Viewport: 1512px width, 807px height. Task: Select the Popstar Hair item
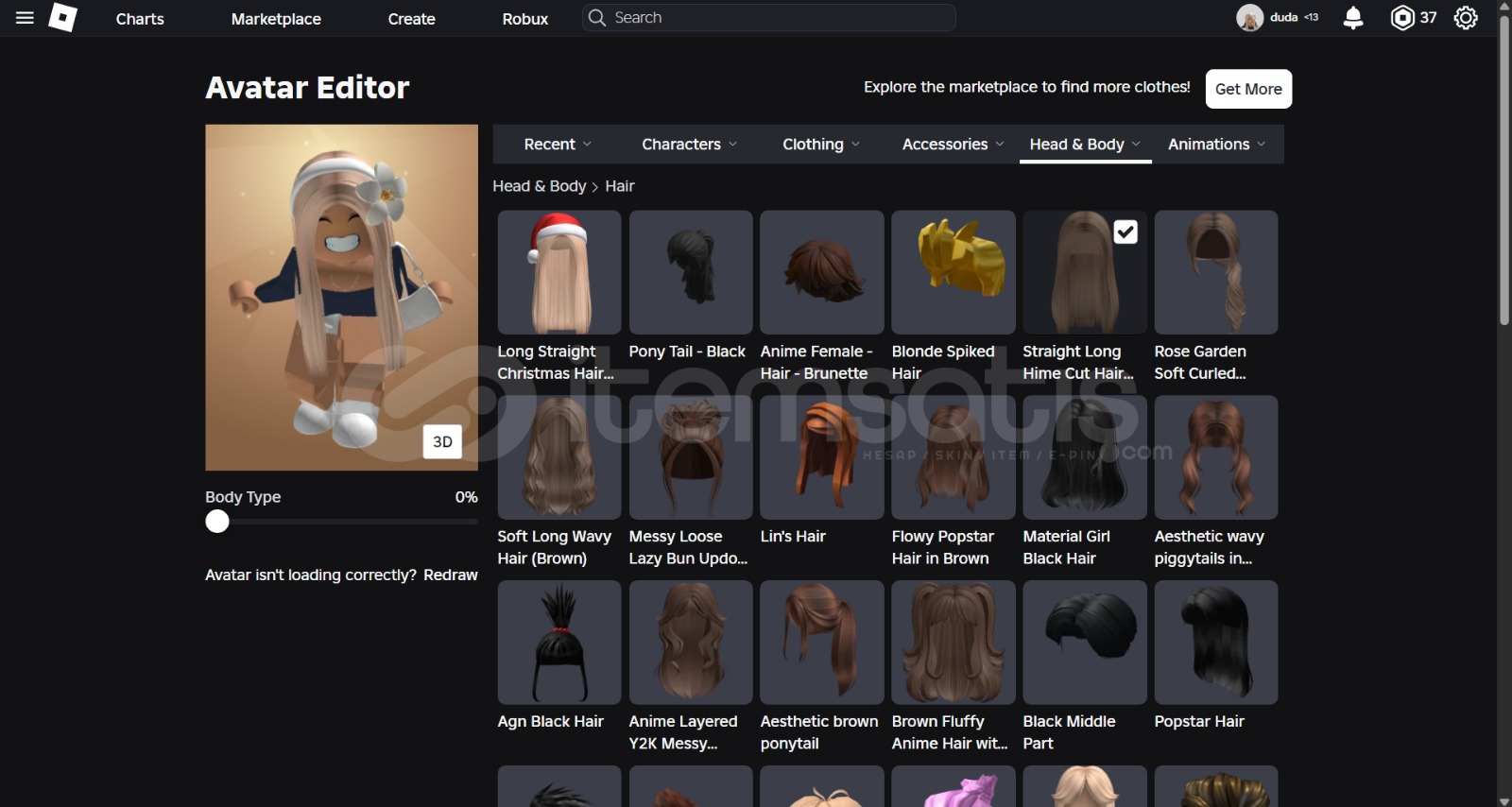(1216, 643)
